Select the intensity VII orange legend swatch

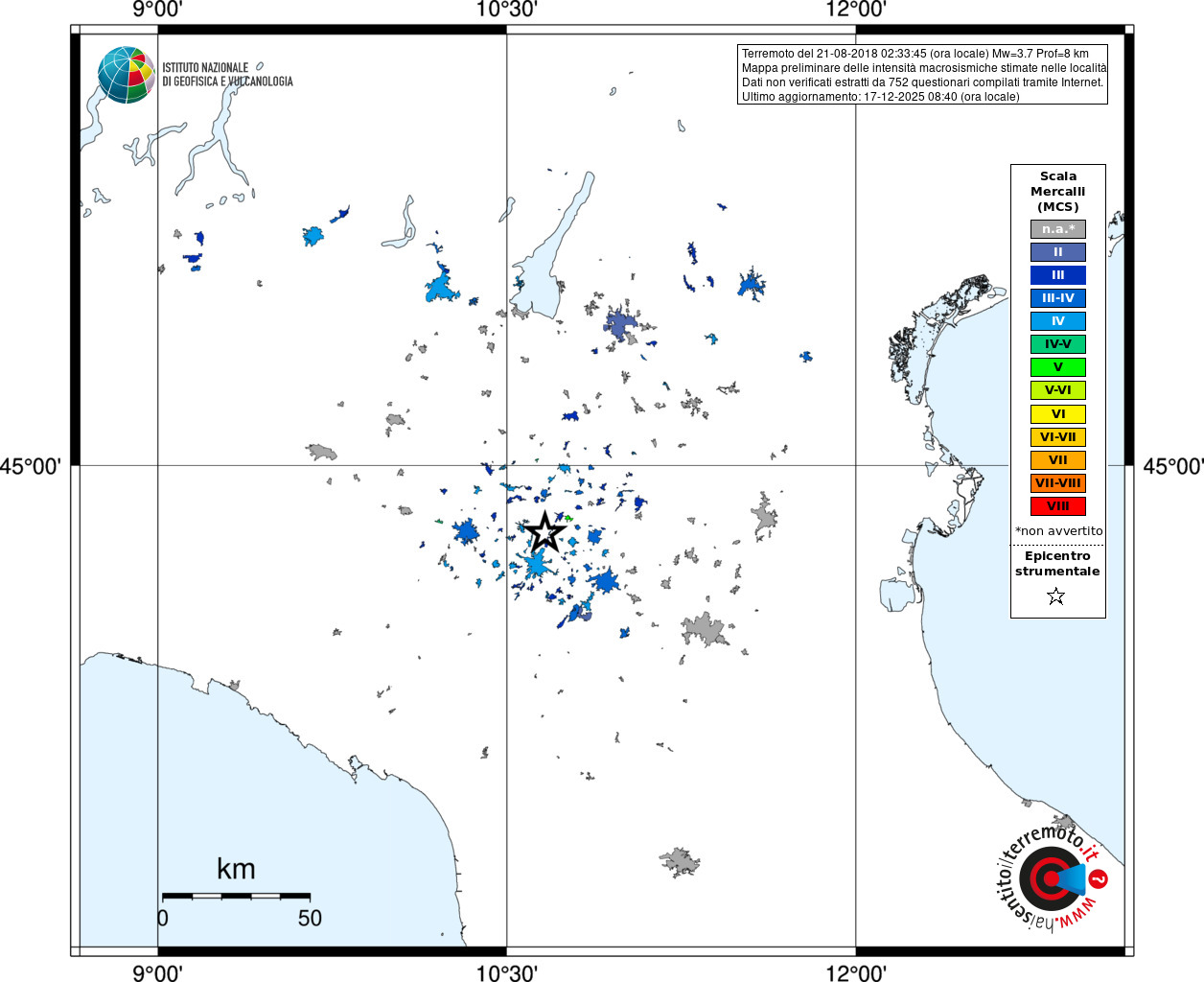(x=1058, y=460)
